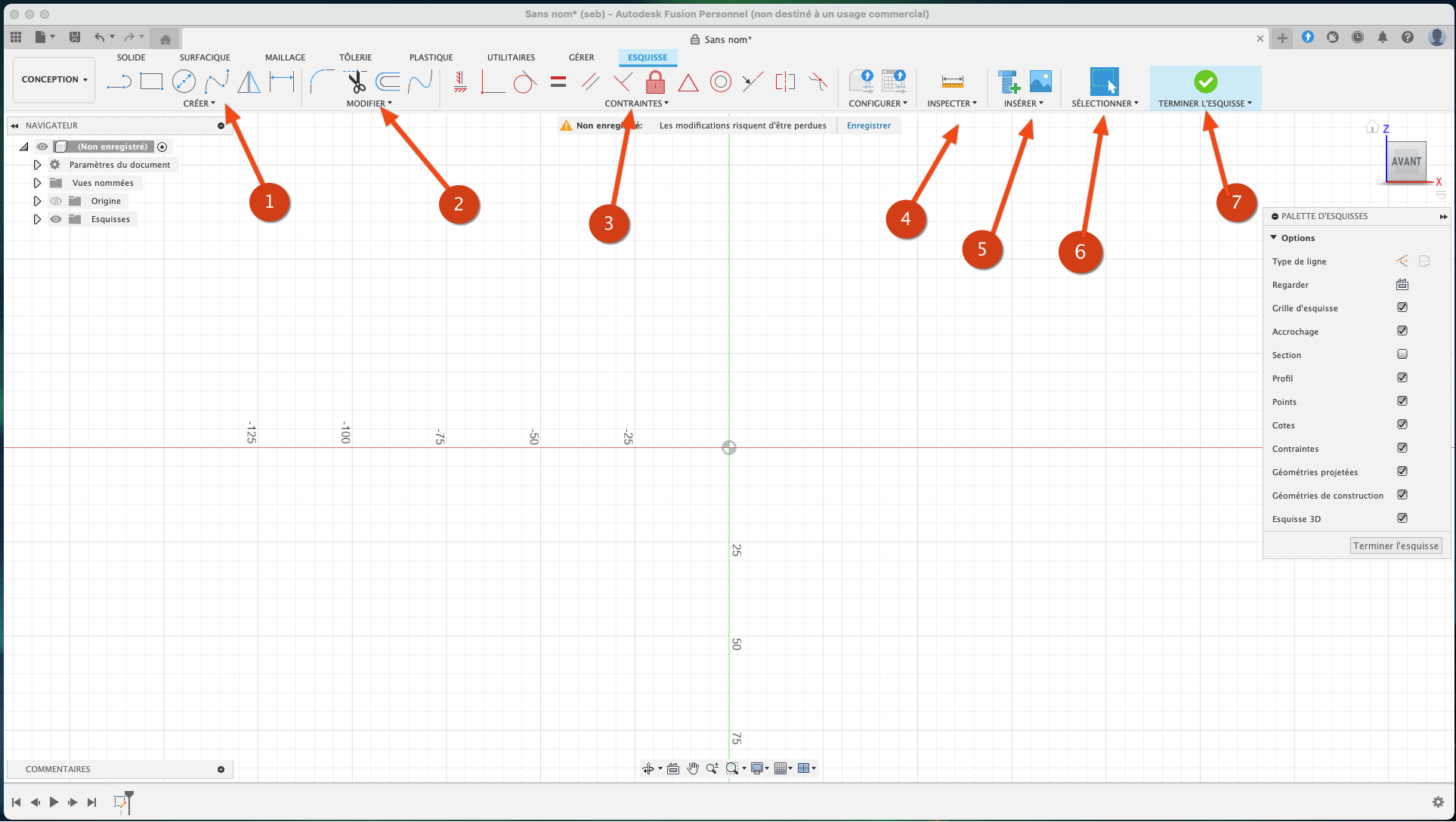1456x822 pixels.
Task: Toggle Esquisse 3D checkbox
Action: point(1402,518)
